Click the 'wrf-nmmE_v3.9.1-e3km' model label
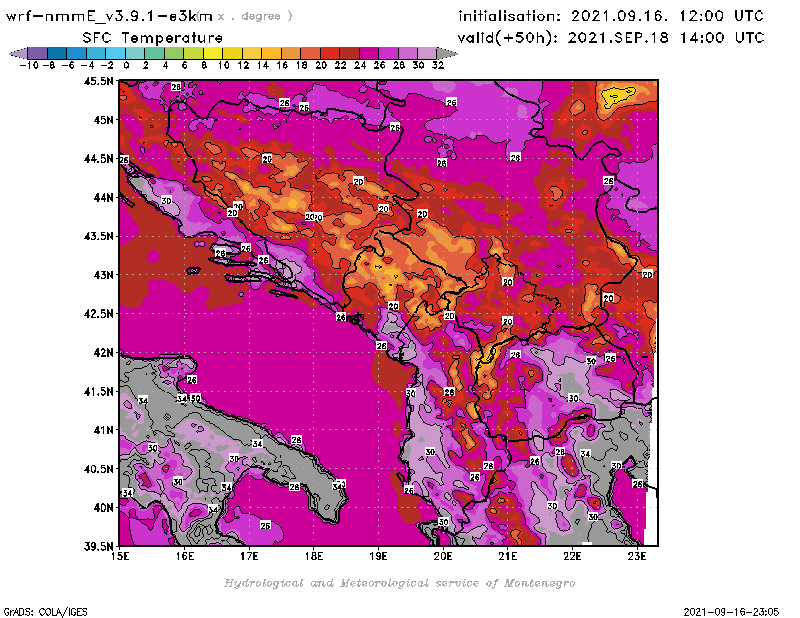Screen dimensions: 800x618 coord(109,16)
